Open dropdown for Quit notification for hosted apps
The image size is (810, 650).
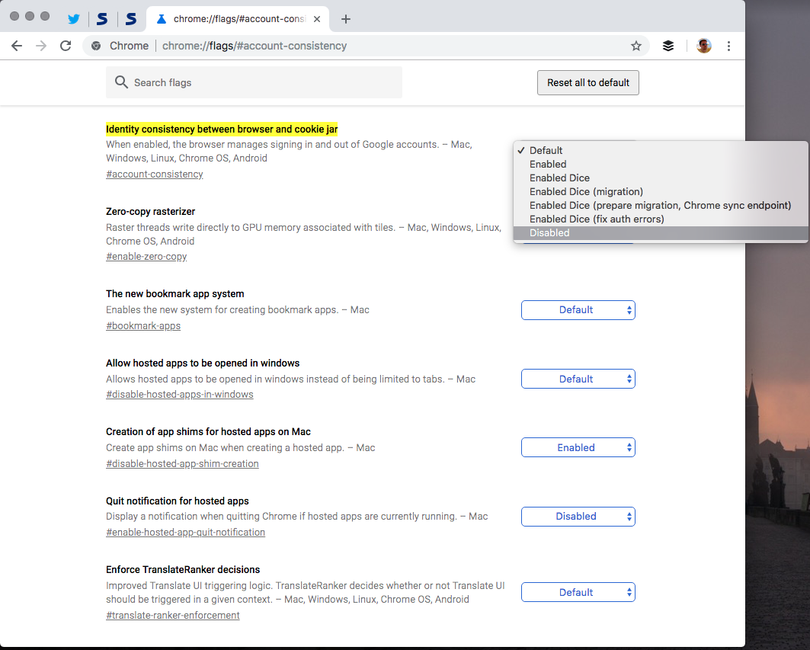(578, 516)
